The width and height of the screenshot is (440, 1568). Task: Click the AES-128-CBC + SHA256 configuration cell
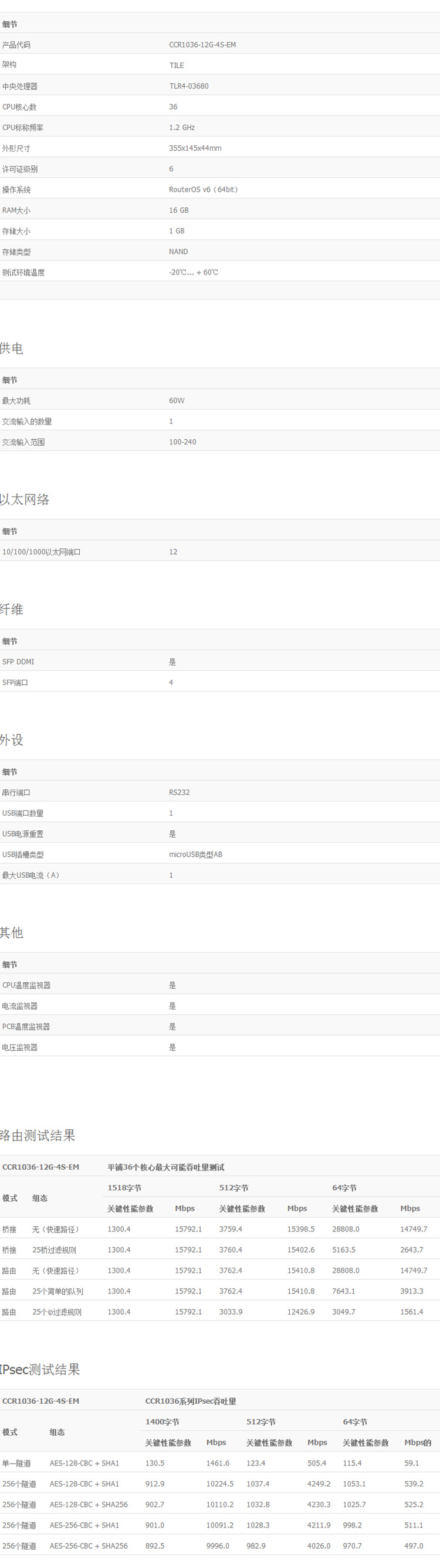[x=89, y=1504]
